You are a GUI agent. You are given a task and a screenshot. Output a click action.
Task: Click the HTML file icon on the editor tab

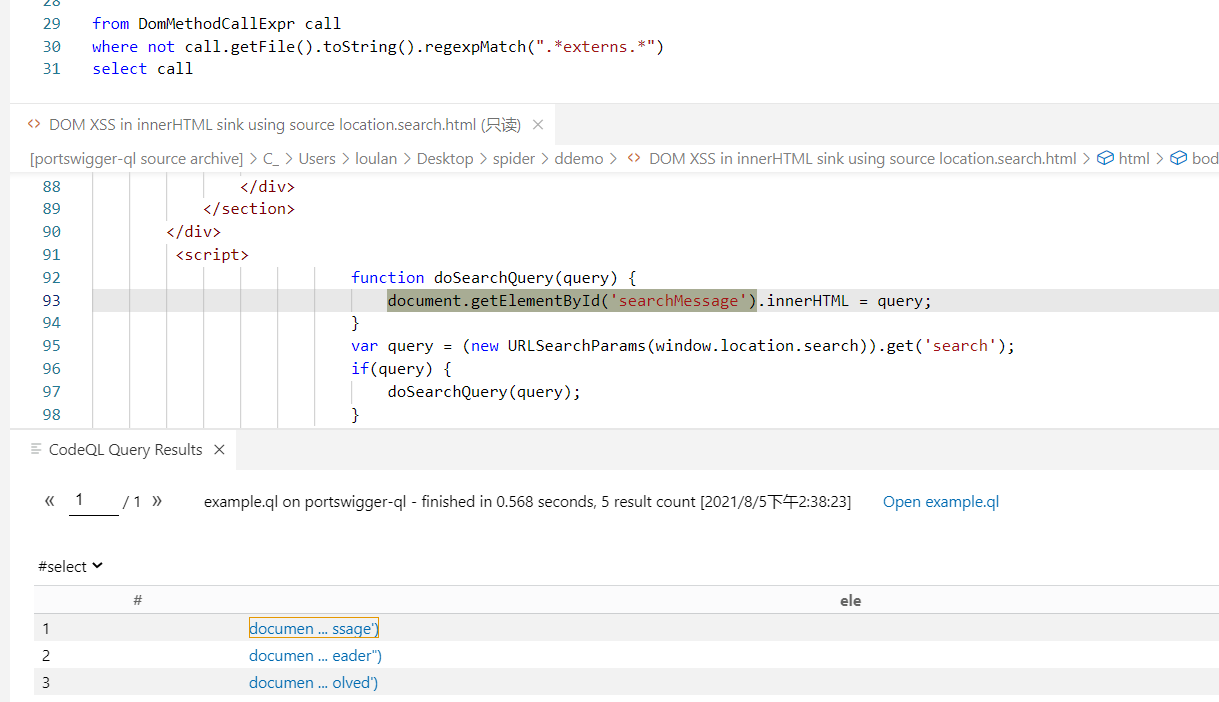click(x=34, y=125)
